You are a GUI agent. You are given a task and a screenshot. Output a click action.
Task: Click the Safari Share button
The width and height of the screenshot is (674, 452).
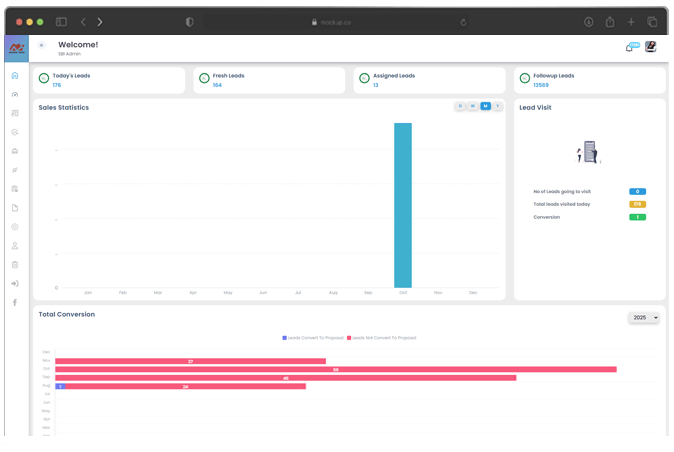pos(609,21)
